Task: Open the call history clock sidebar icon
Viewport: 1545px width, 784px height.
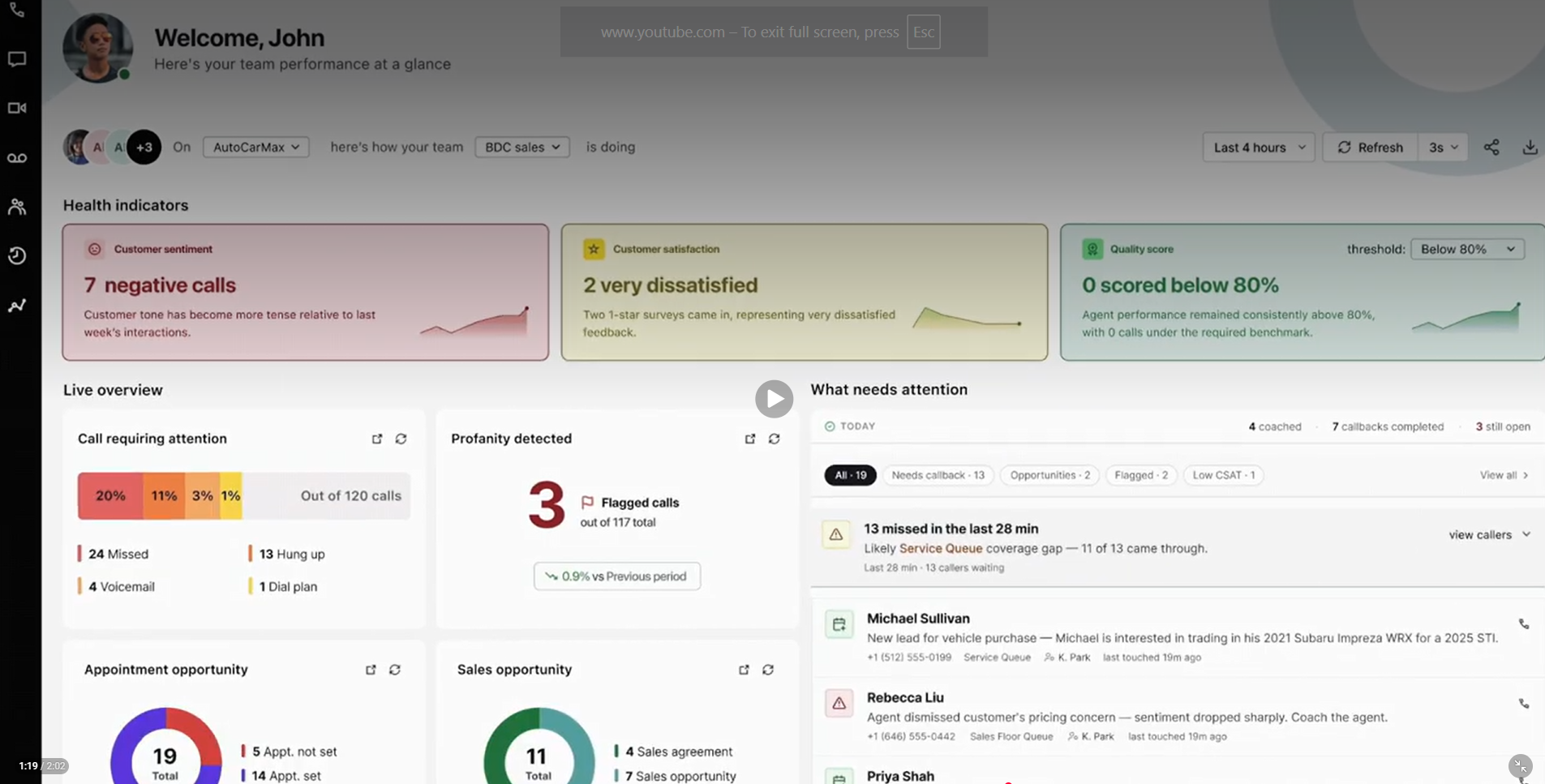Action: point(17,255)
